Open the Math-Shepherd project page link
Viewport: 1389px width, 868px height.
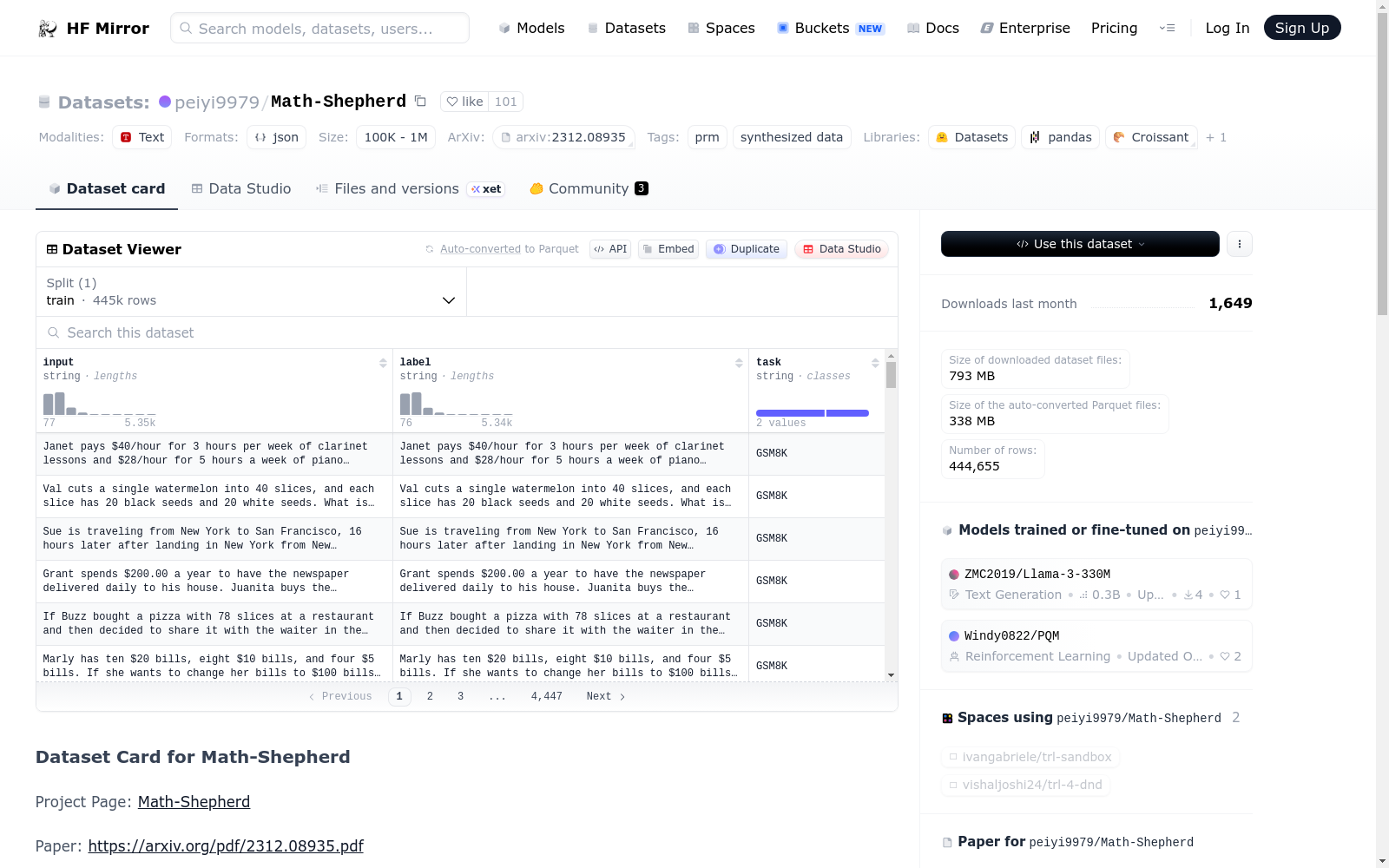point(194,802)
